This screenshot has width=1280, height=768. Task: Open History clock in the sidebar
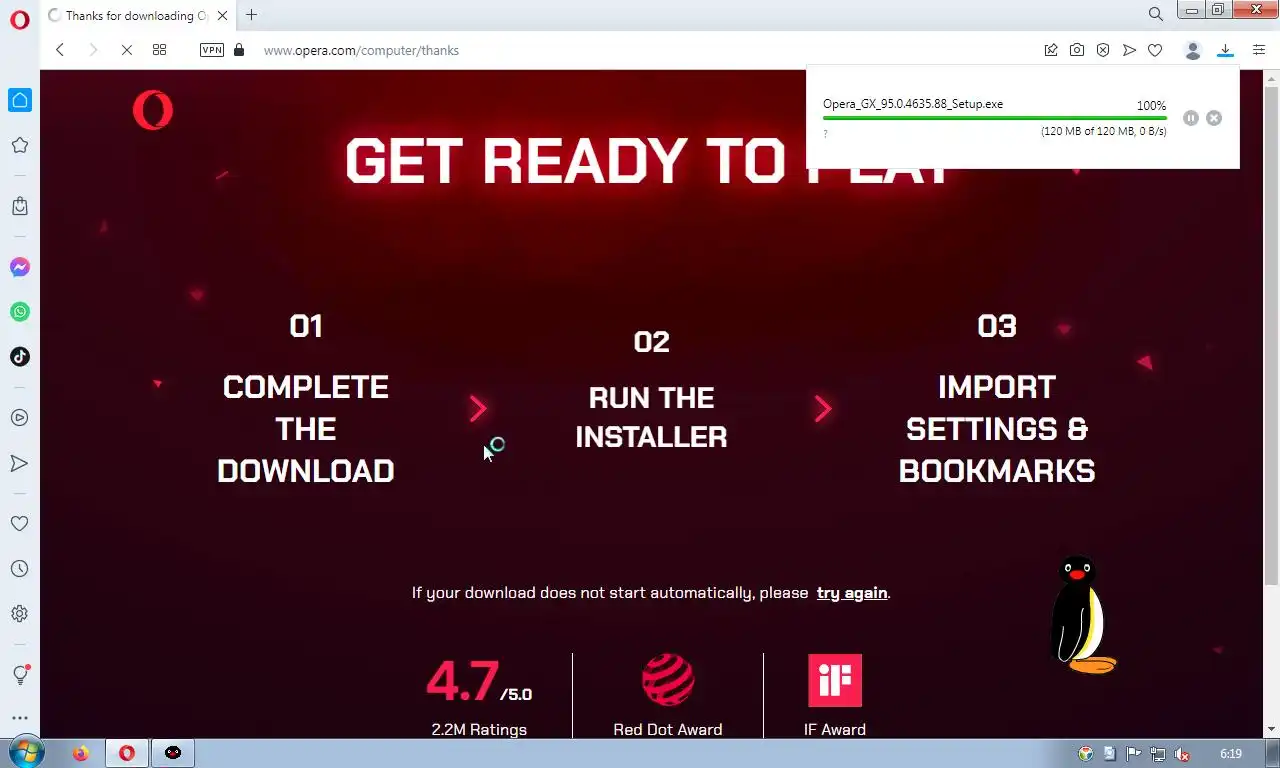[20, 569]
